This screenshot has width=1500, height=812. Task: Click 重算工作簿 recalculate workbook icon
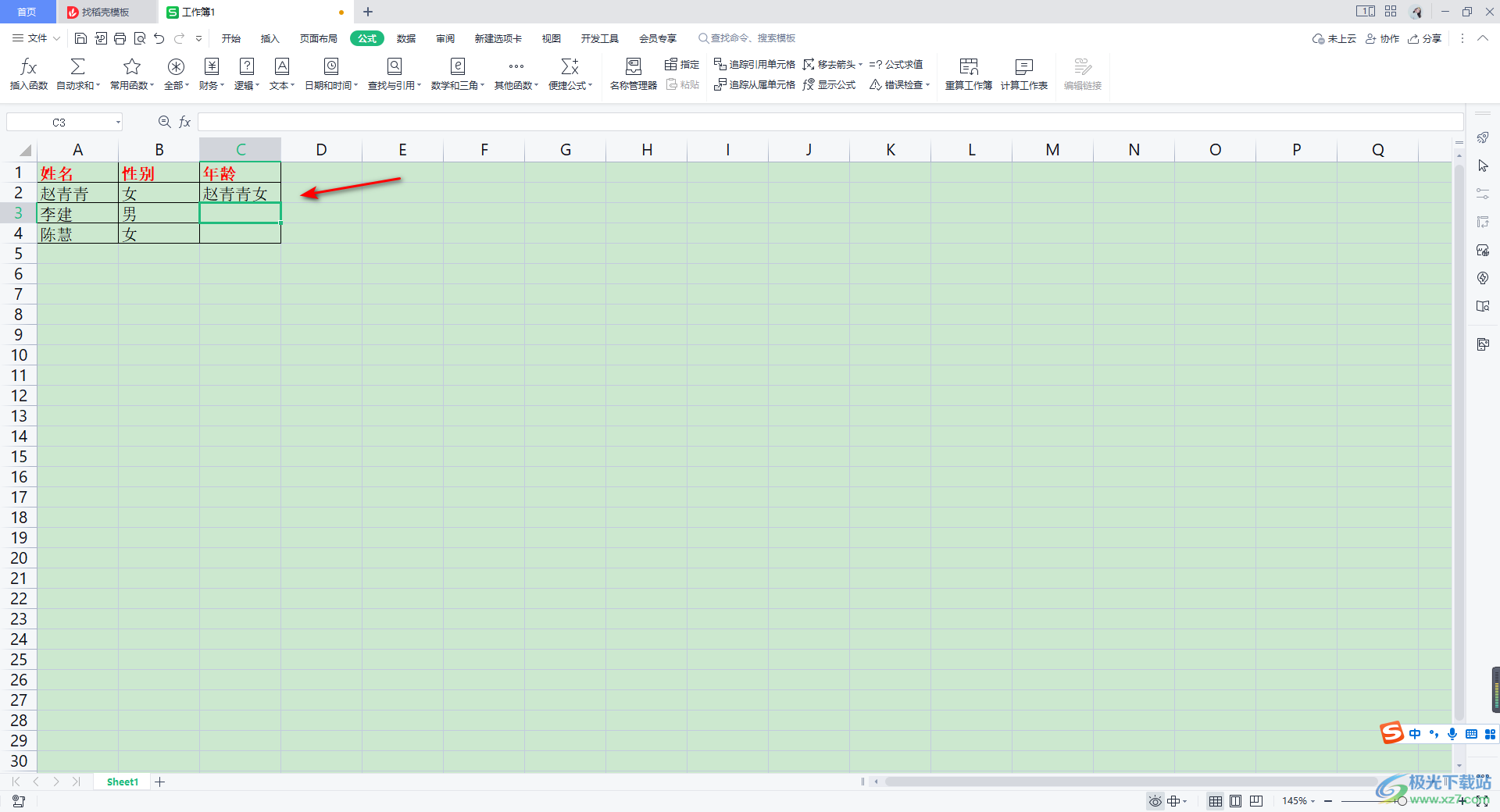(969, 66)
